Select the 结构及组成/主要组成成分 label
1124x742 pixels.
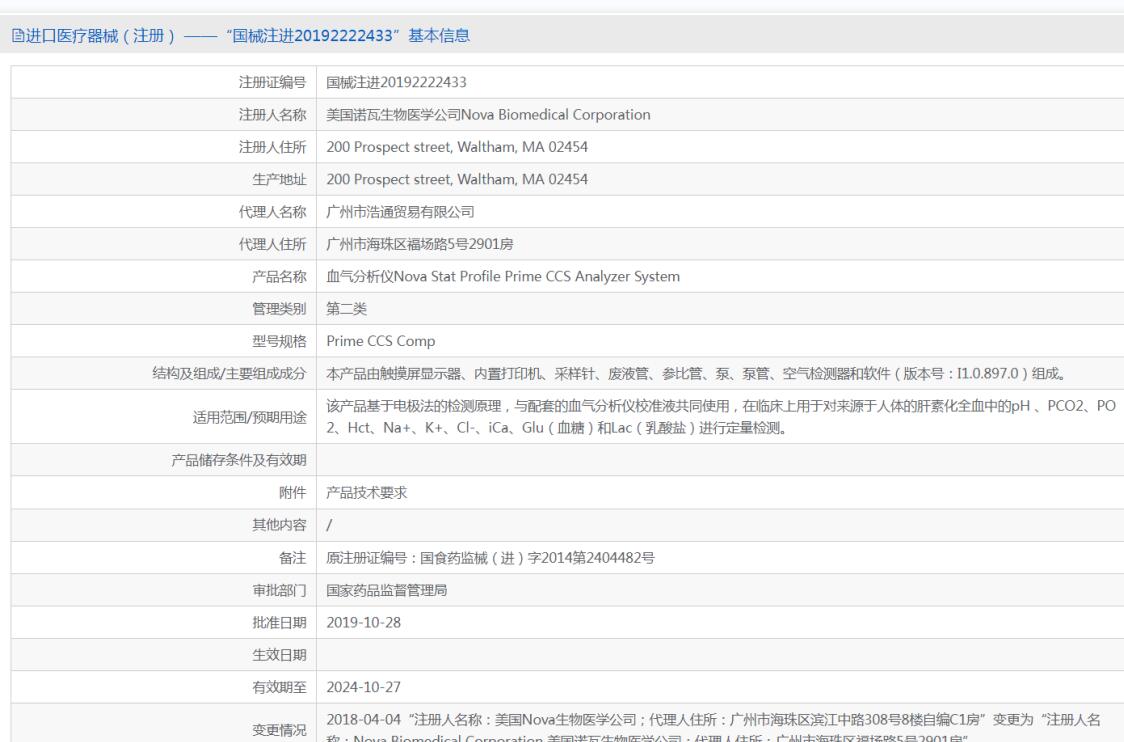(229, 374)
